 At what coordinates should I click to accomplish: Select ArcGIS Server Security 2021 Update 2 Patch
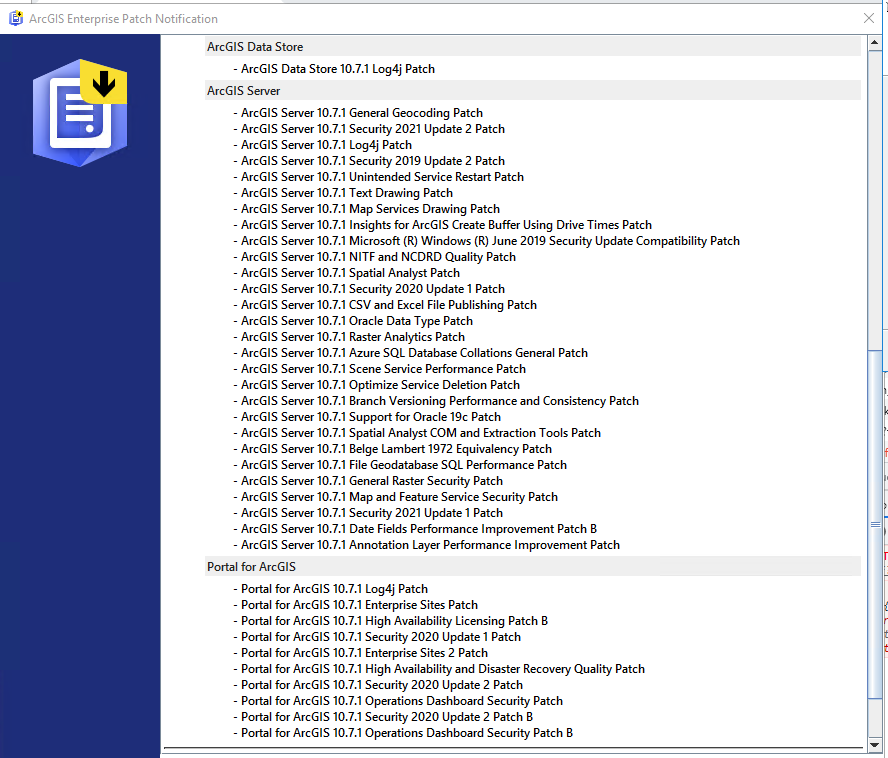(x=369, y=129)
